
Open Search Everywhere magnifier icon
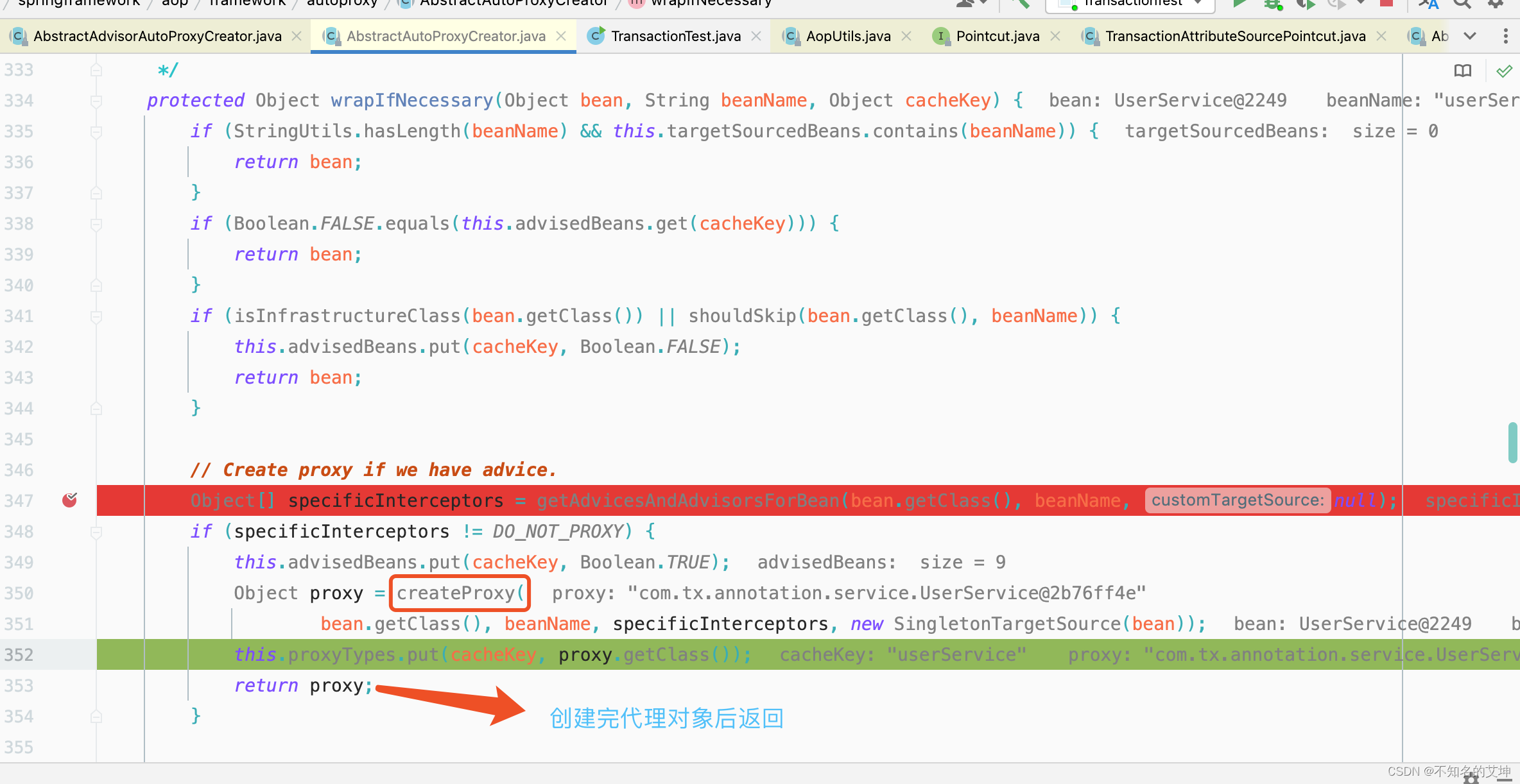coord(1462,3)
